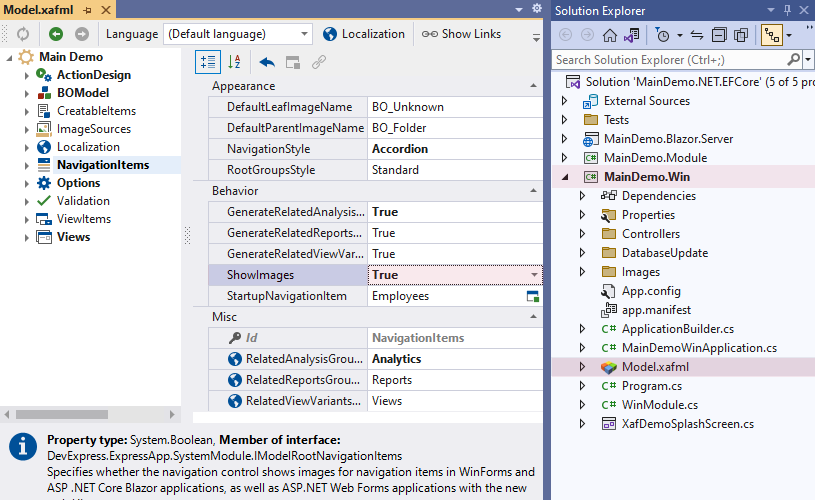The image size is (815, 500).
Task: Toggle Show All Files in Solution Explorer
Action: (x=741, y=35)
